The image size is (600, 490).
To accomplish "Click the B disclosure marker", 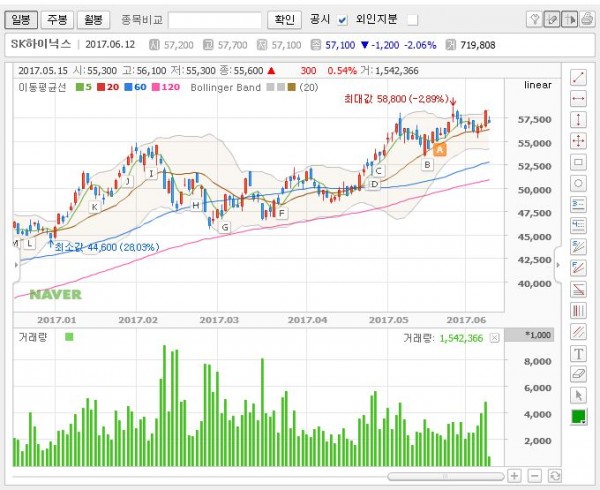I will pyautogui.click(x=427, y=165).
